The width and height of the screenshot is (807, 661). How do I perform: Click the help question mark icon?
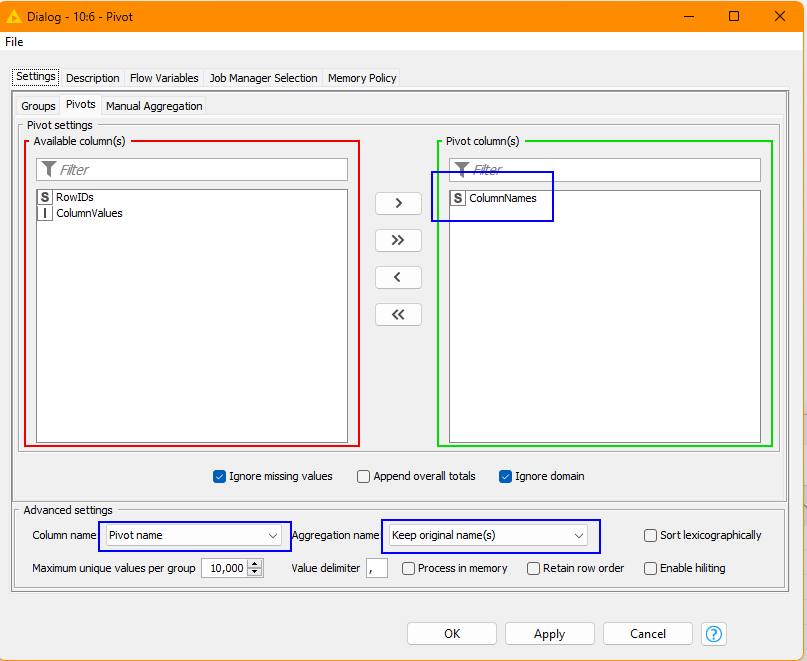[x=714, y=634]
